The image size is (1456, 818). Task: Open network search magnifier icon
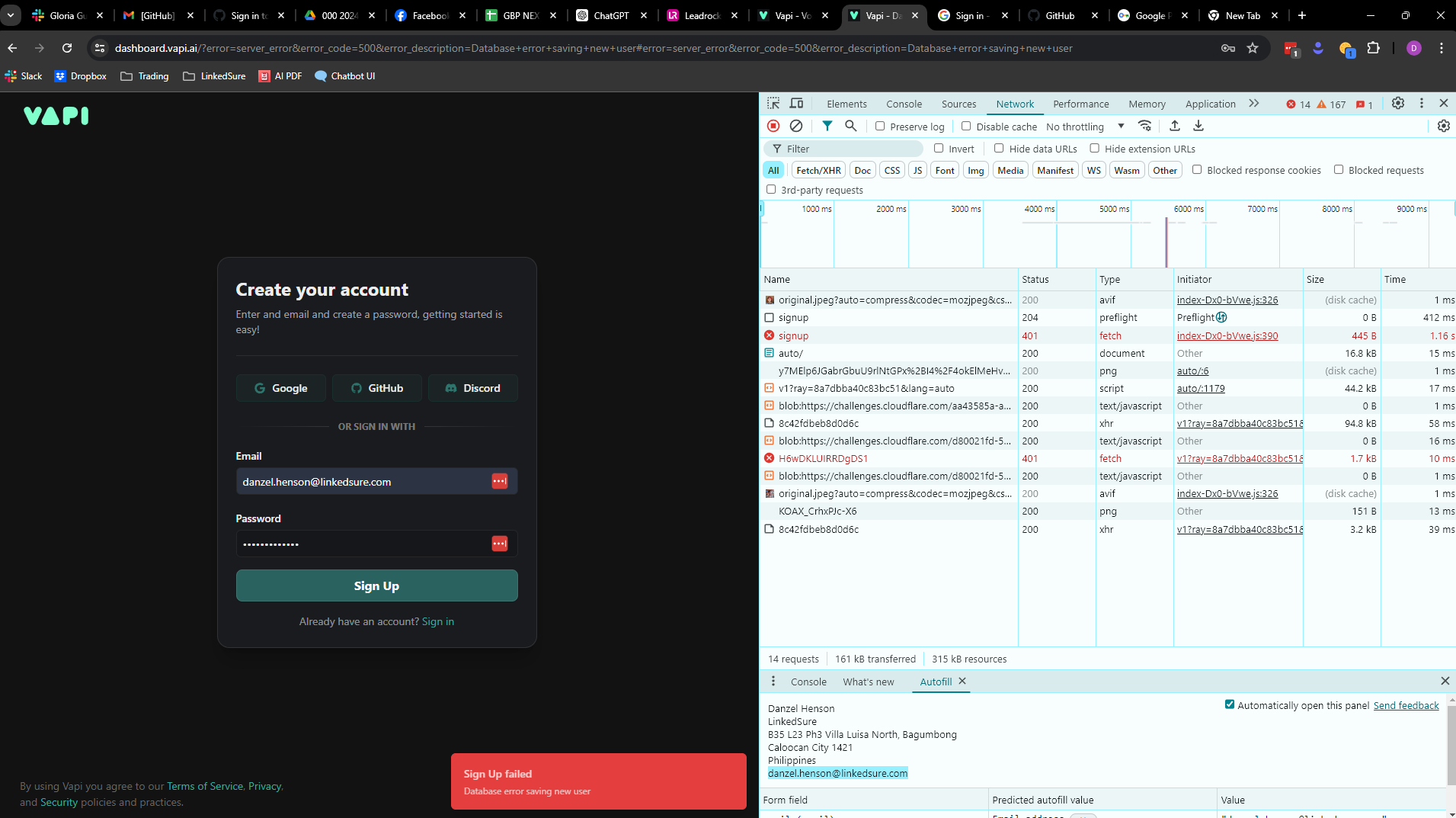coord(851,126)
